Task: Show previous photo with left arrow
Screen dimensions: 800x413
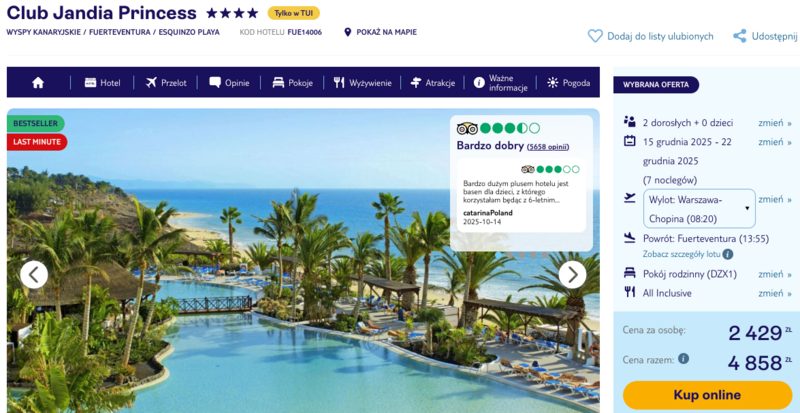Action: [34, 275]
